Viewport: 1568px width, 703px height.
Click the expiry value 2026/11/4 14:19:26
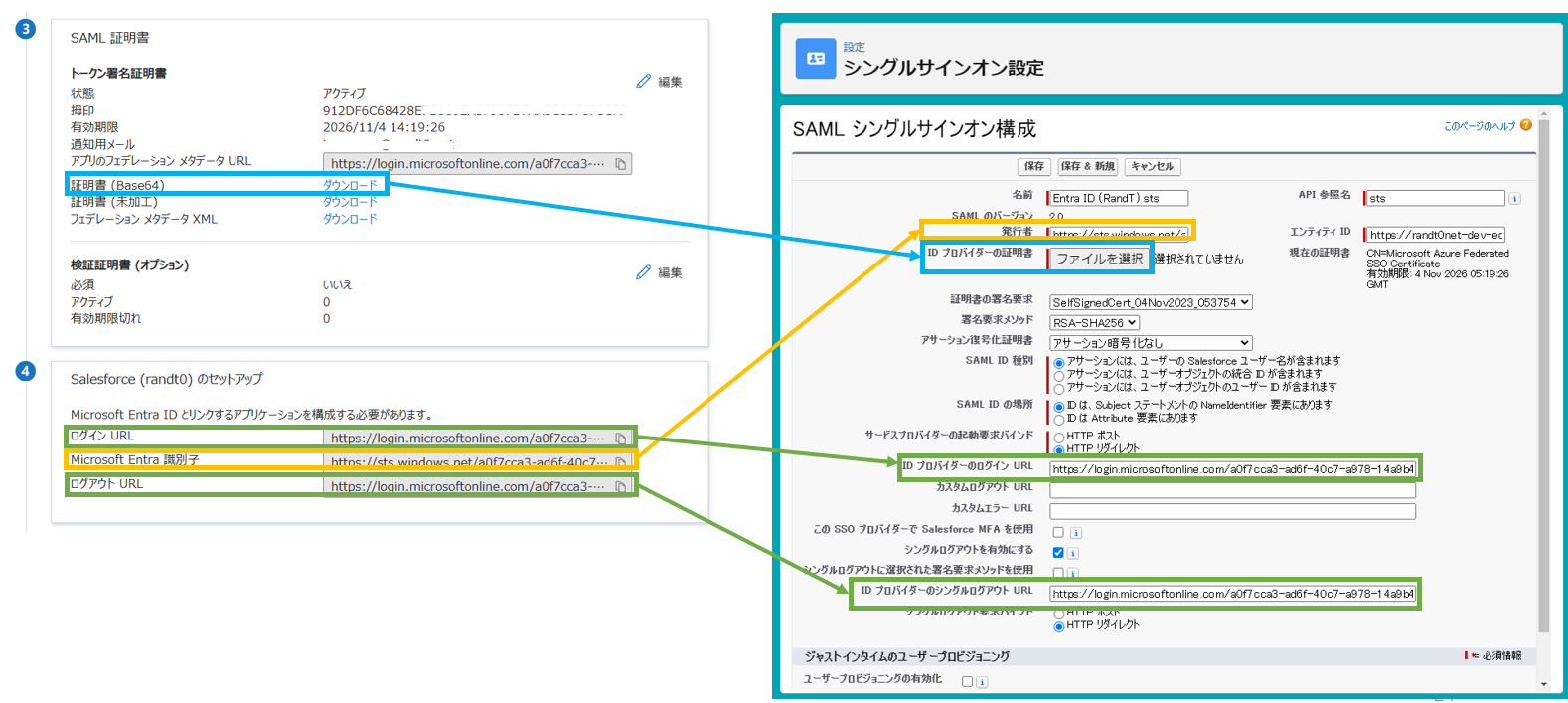pyautogui.click(x=384, y=127)
